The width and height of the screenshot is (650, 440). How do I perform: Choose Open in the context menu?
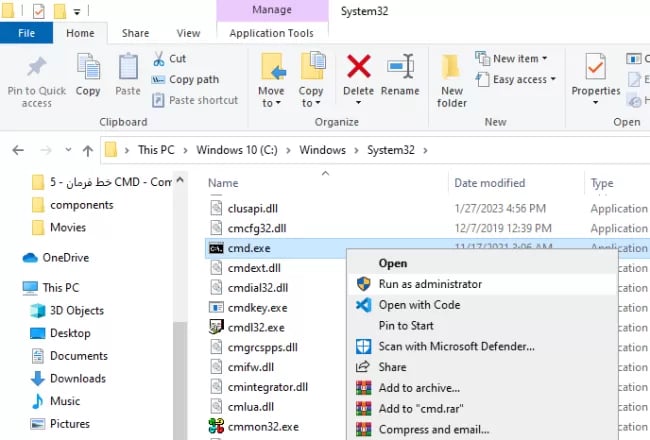pos(482,263)
